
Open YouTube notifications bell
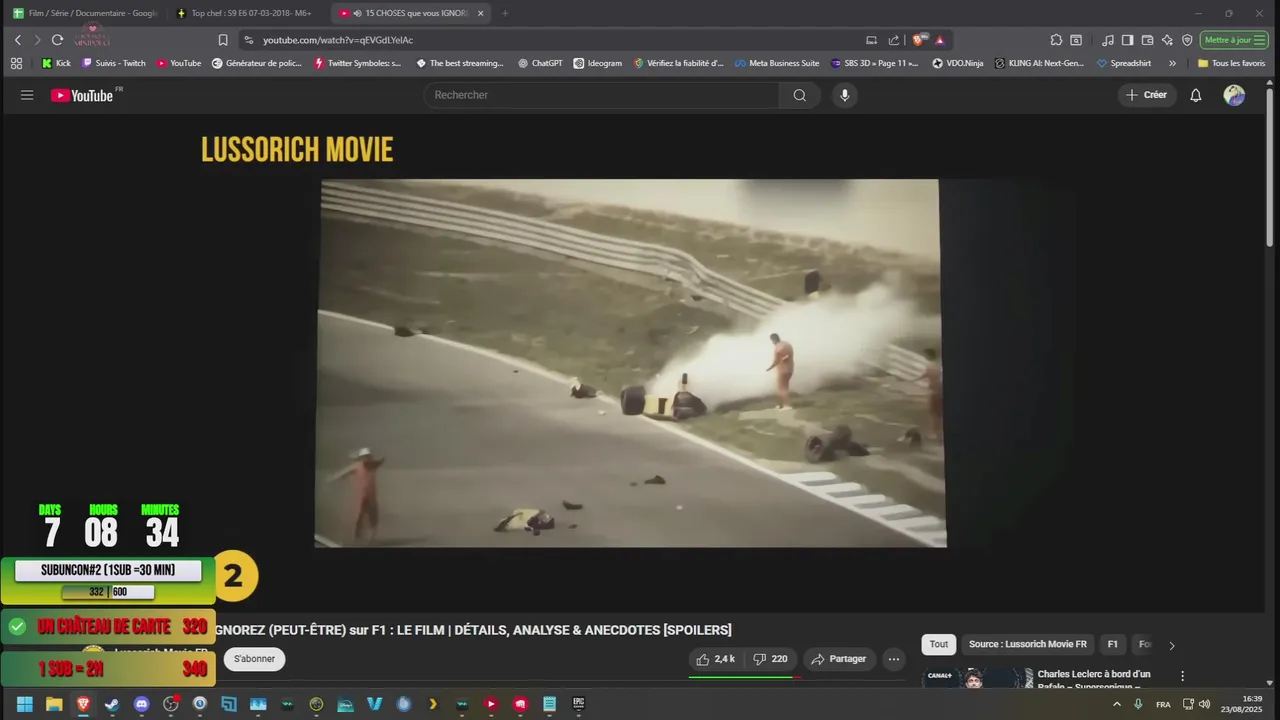1195,95
